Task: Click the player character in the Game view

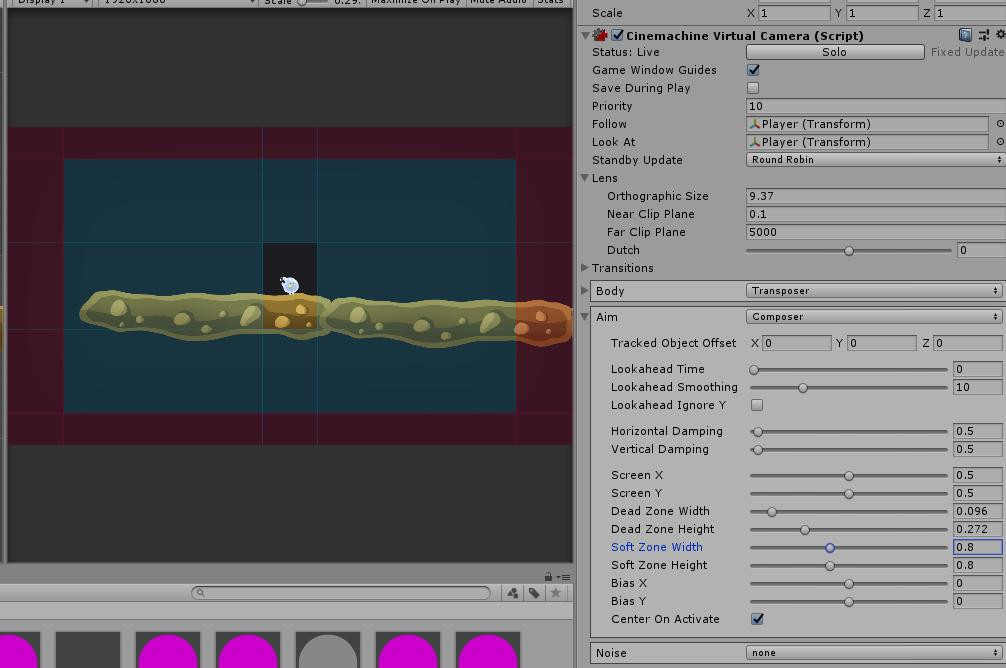Action: 289,284
